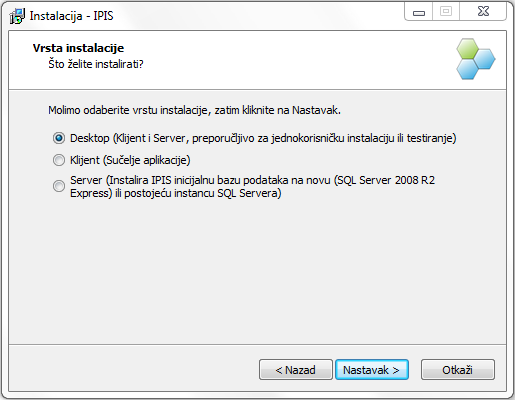Click the Server SQL Server 2008 R2 description
The width and height of the screenshot is (515, 400).
[252, 186]
